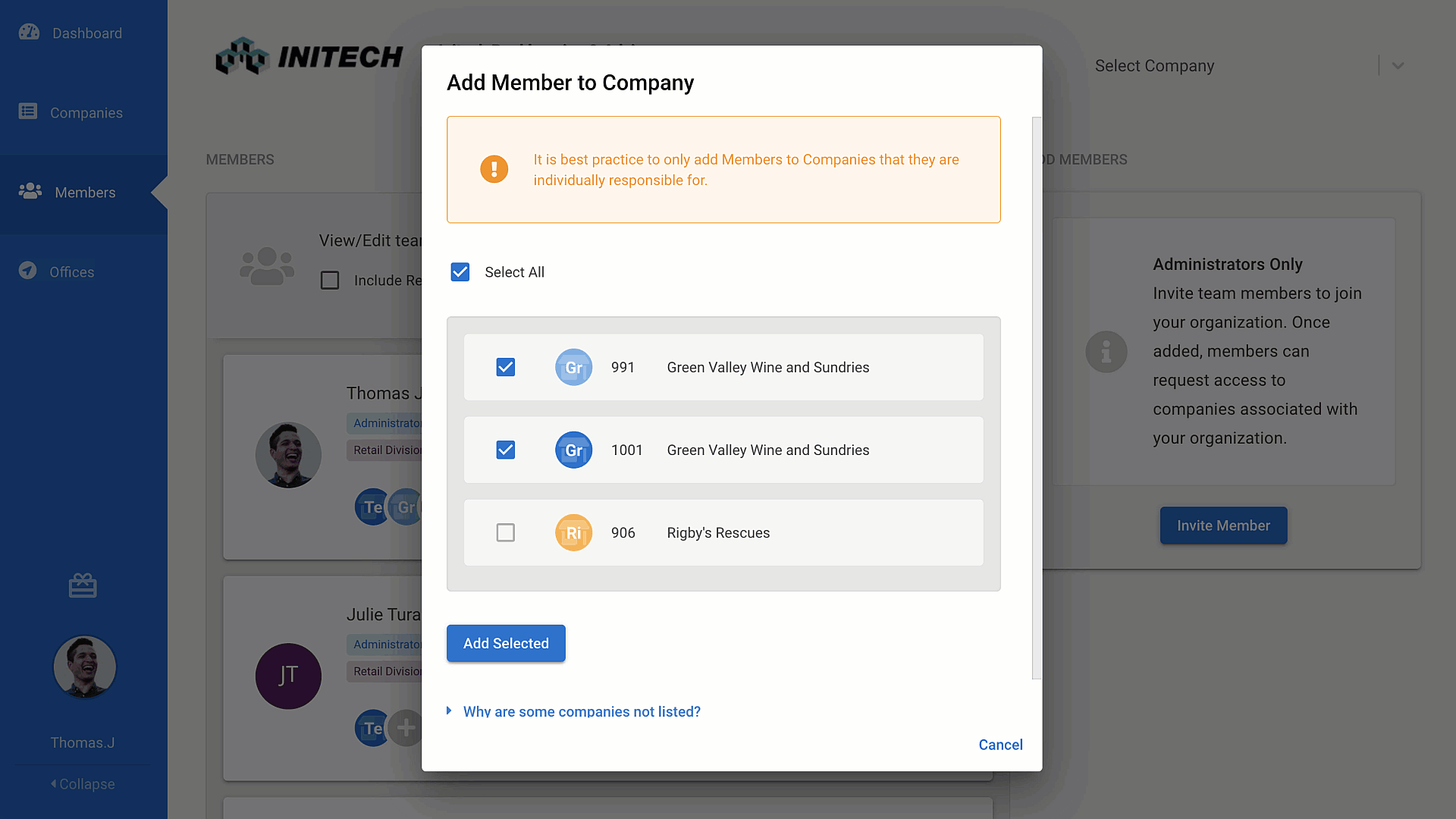
Task: Click the info icon in Administrators Only card
Action: 1106,352
